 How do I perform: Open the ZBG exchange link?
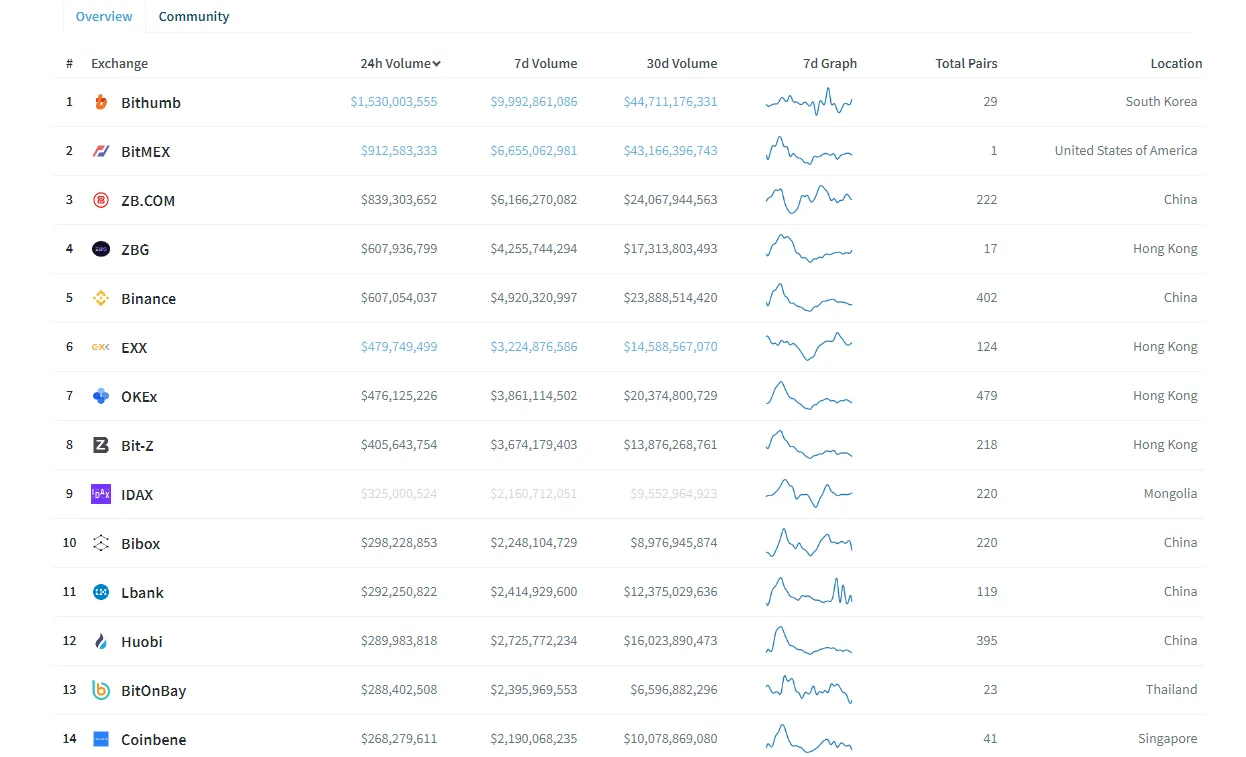coord(135,249)
